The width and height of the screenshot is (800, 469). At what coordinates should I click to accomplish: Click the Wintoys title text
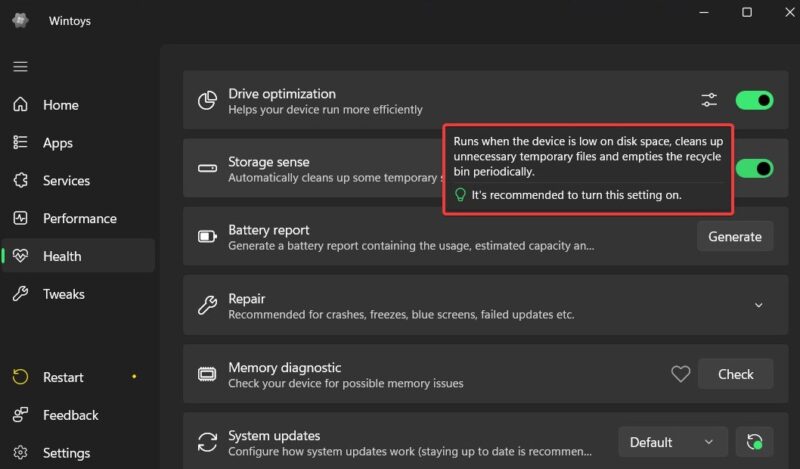[70, 21]
